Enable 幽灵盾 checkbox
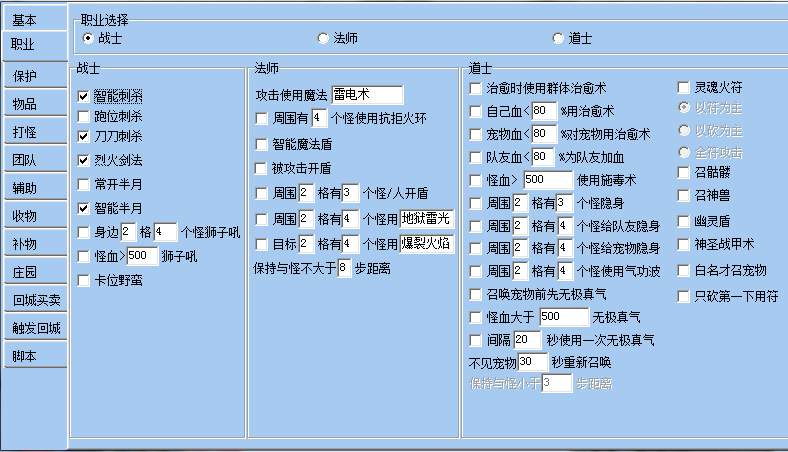Viewport: 788px width, 452px height. (683, 221)
